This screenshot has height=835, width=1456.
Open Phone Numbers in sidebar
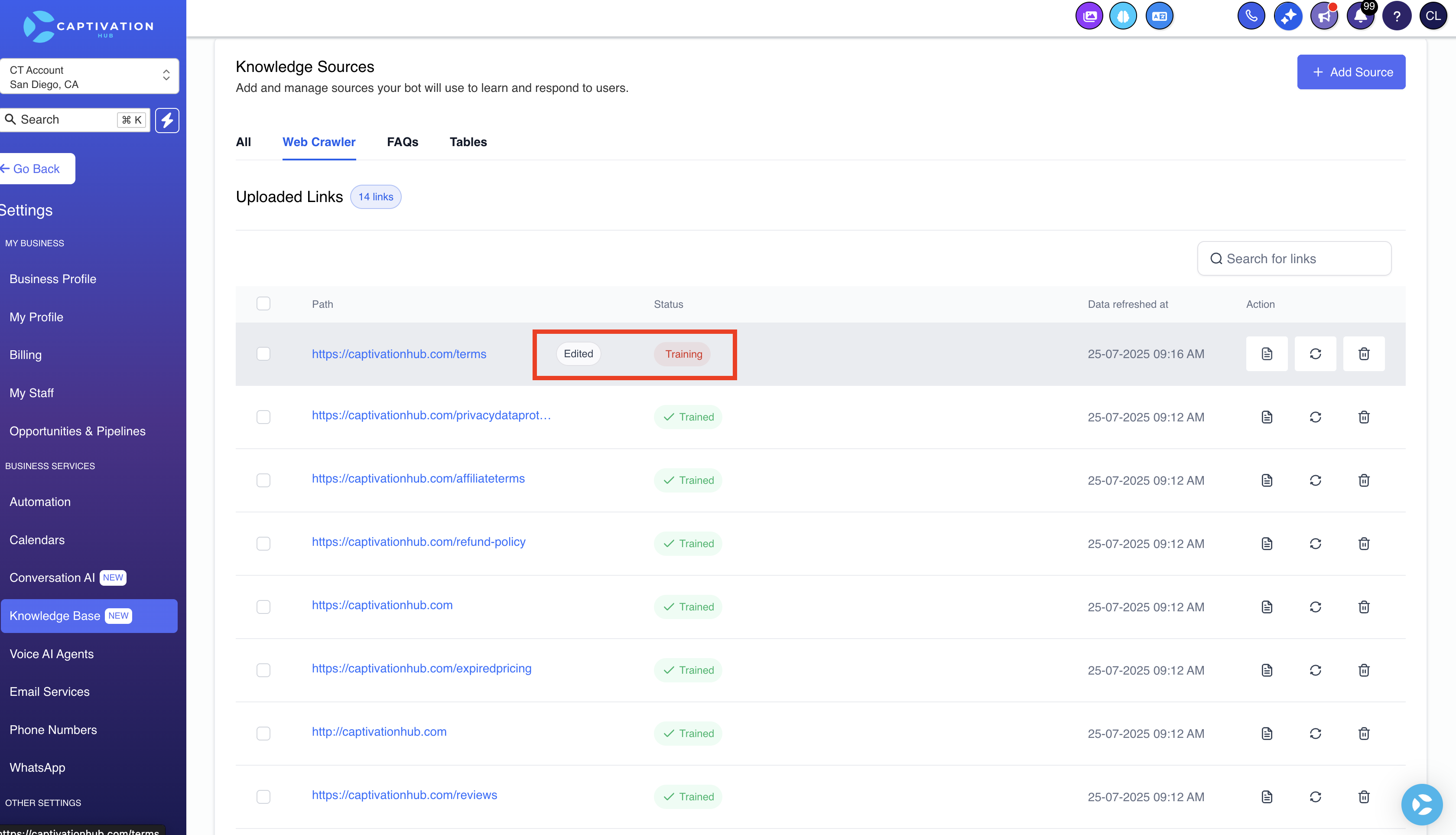[53, 730]
